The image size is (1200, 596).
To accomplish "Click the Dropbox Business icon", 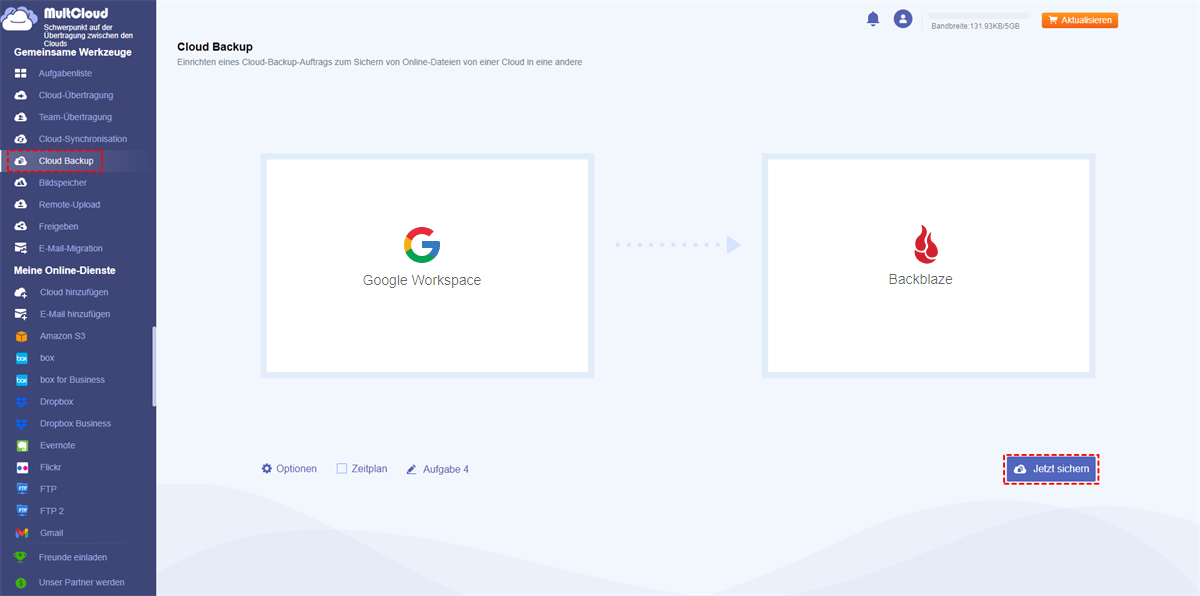I will pyautogui.click(x=21, y=424).
